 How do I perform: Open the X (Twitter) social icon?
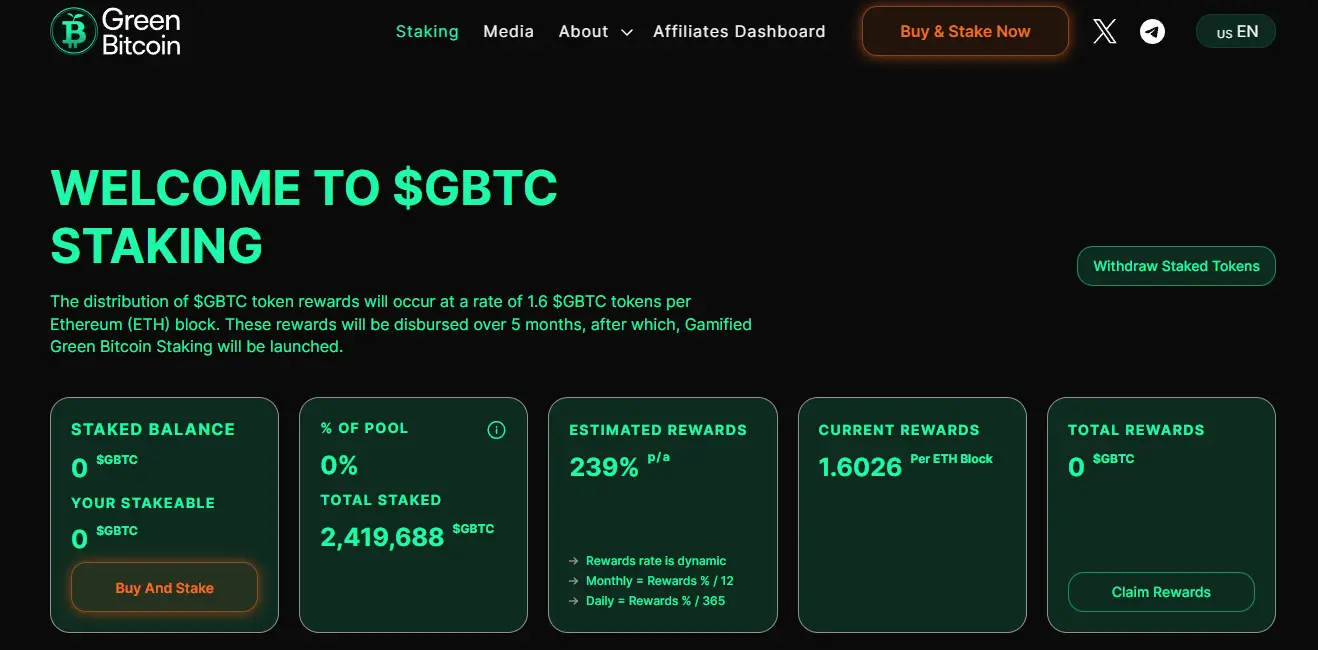(x=1105, y=32)
